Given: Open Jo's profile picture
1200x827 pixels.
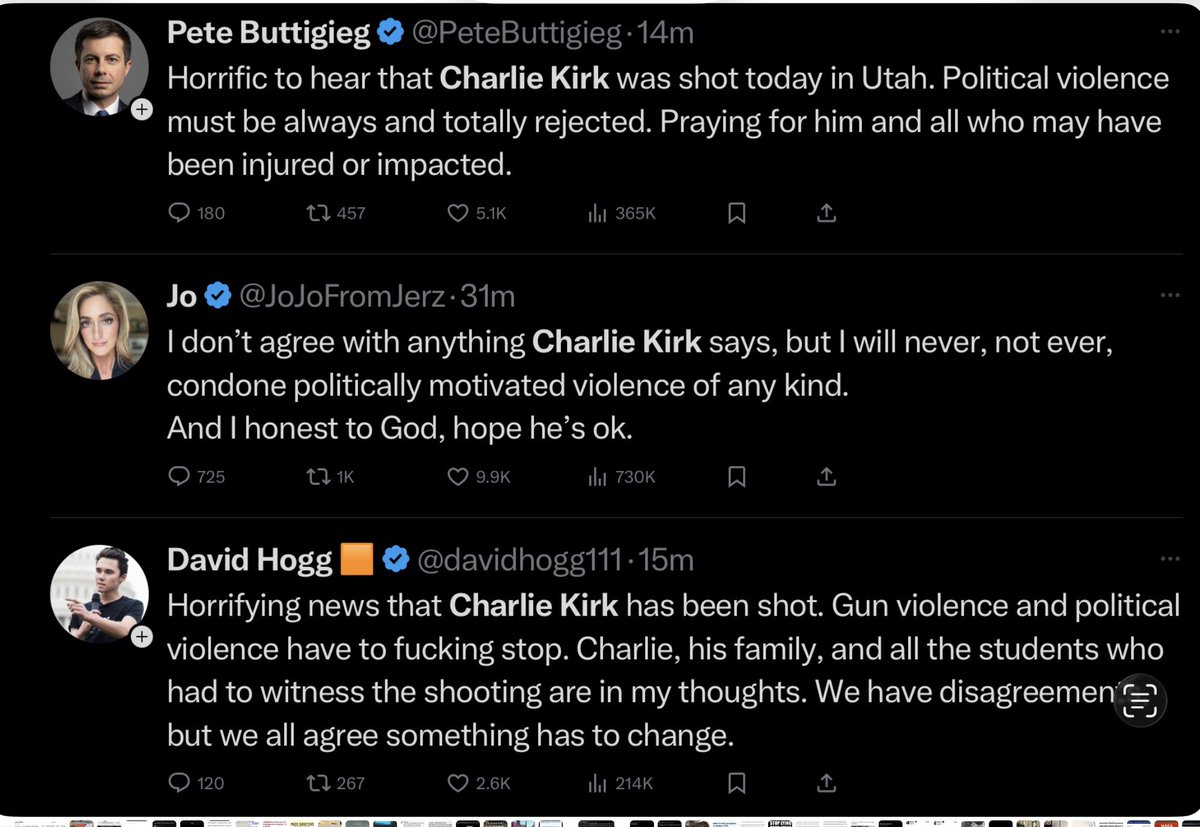Looking at the screenshot, I should tap(99, 330).
